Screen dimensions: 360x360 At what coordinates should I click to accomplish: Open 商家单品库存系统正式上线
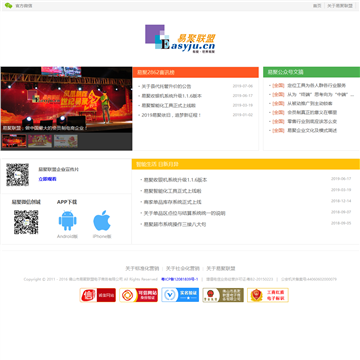click(x=172, y=202)
